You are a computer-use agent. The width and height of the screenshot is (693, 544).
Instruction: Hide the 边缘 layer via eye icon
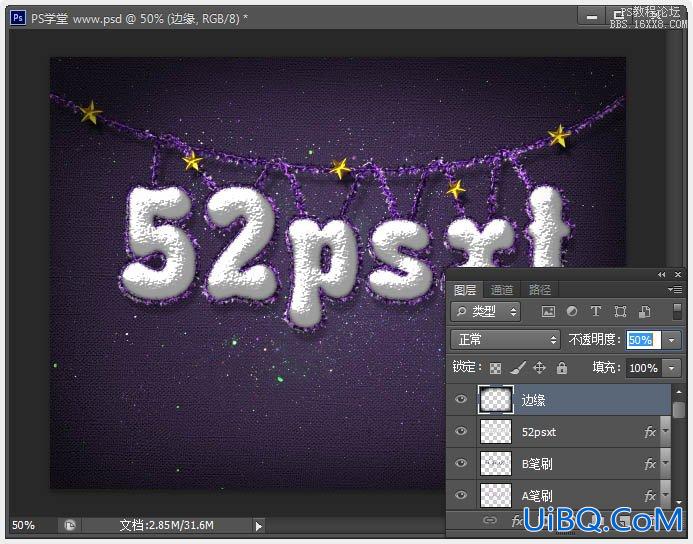click(x=461, y=399)
